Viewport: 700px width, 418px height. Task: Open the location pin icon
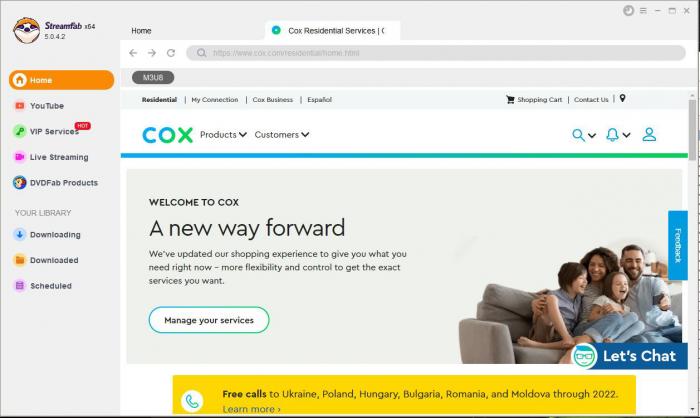tap(622, 98)
